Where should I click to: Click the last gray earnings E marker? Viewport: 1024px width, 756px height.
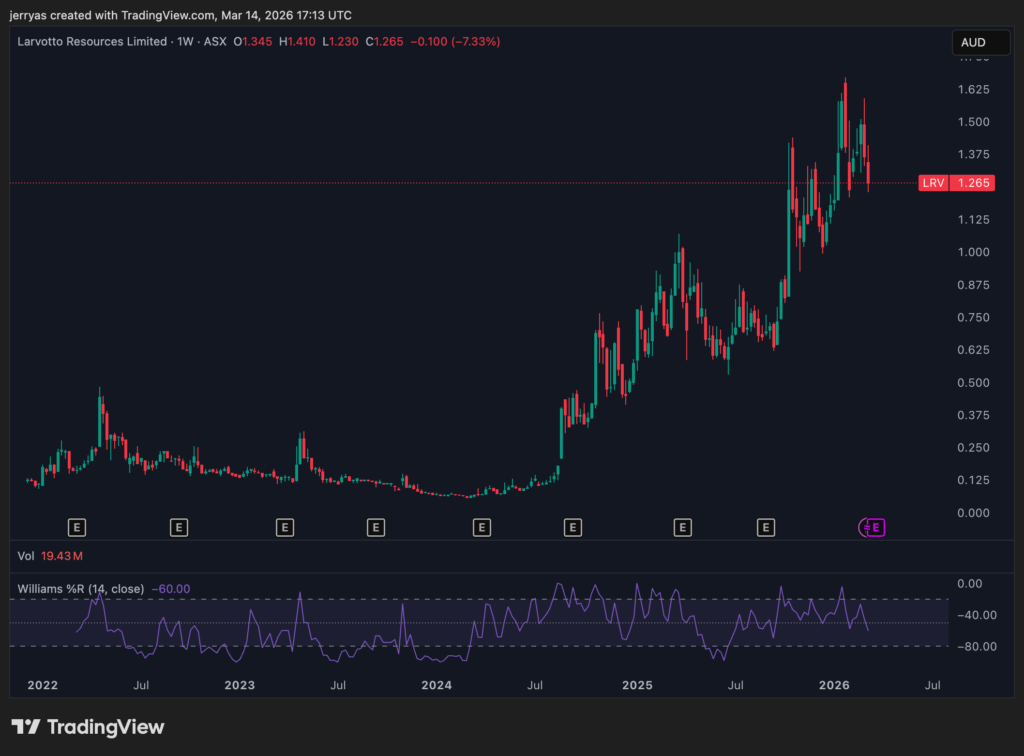coord(766,527)
